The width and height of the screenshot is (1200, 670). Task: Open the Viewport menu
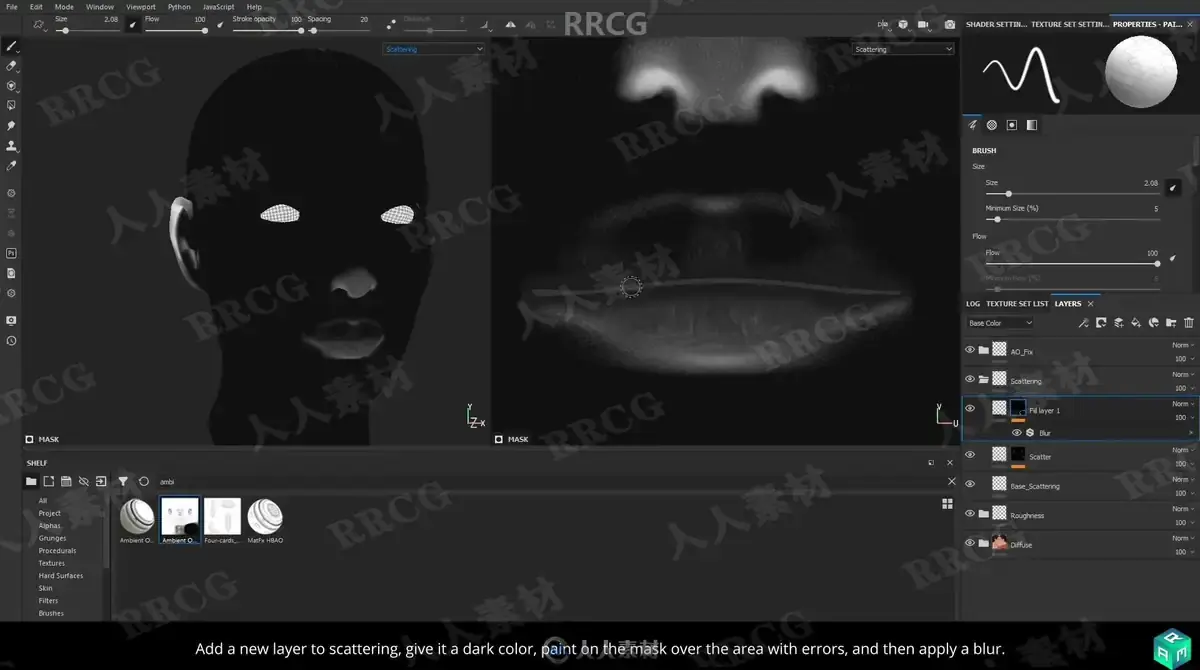[x=141, y=7]
